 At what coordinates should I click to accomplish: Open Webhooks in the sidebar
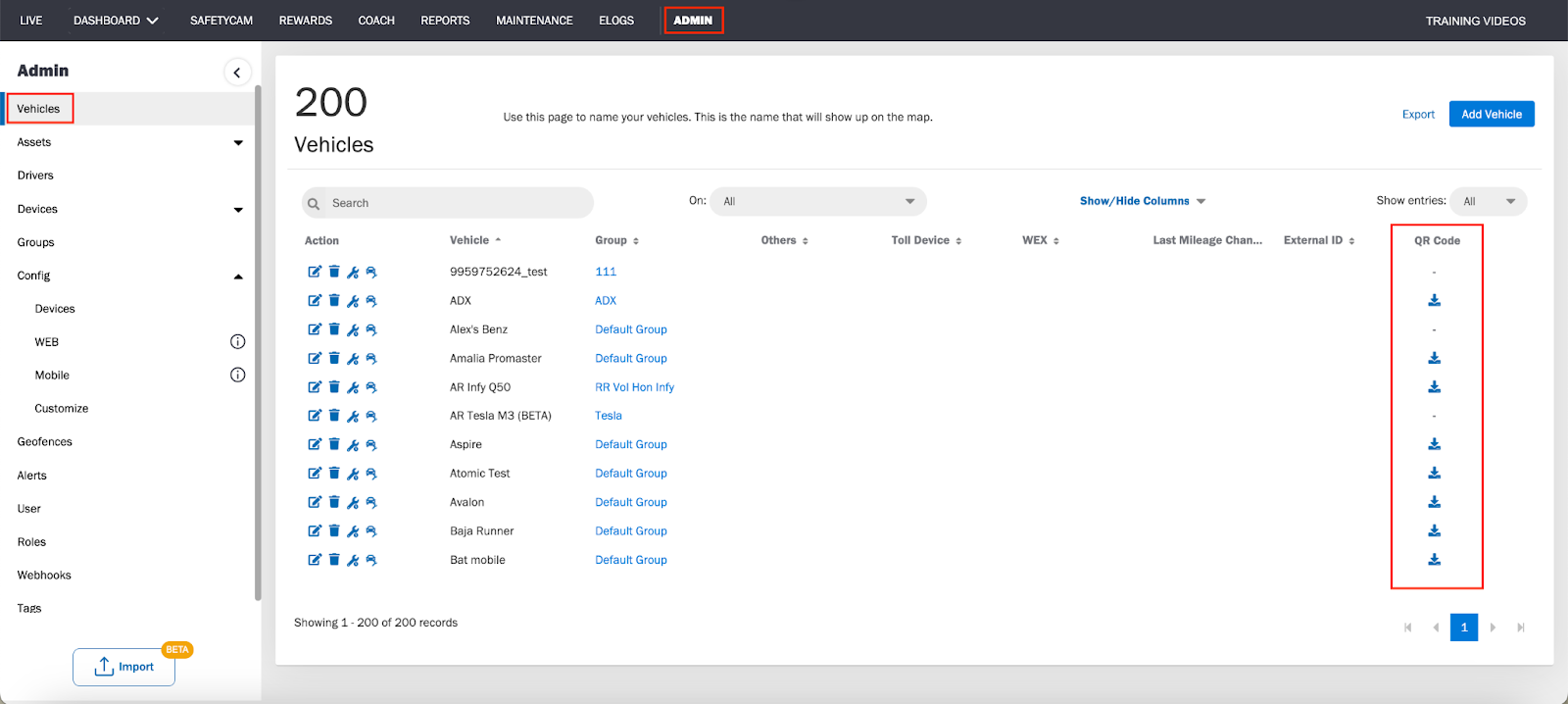[x=44, y=576]
